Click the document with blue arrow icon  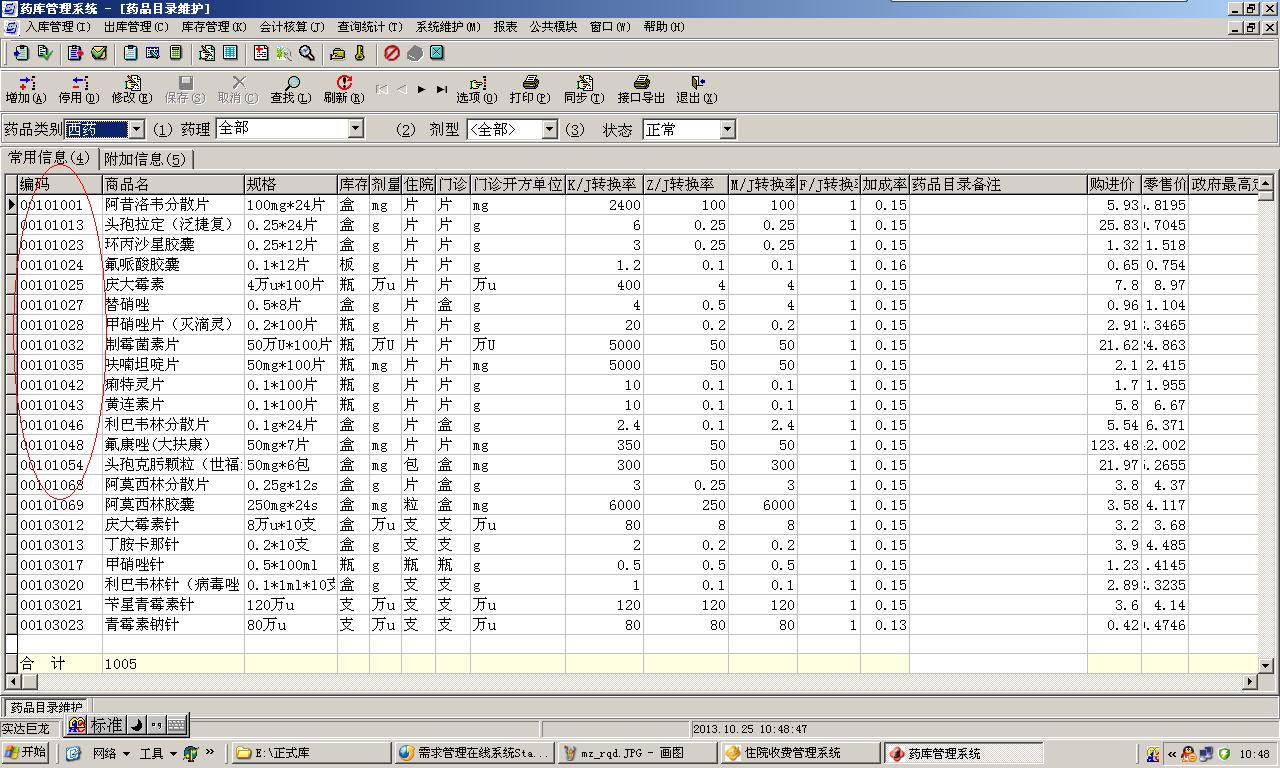point(21,53)
